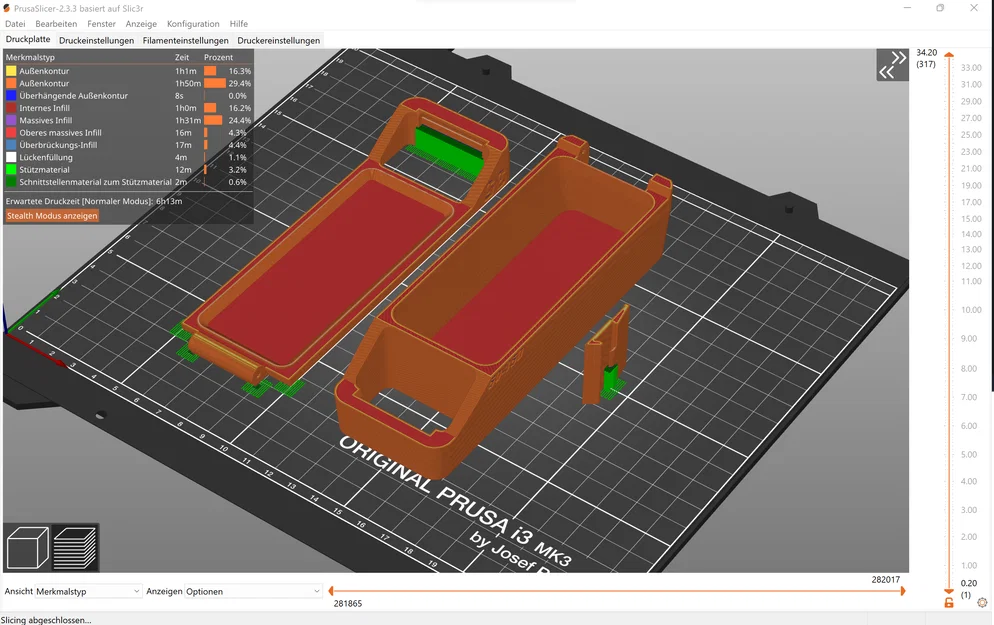The width and height of the screenshot is (994, 625).
Task: Click the Stealth Modus anzeigen button
Action: [52, 216]
